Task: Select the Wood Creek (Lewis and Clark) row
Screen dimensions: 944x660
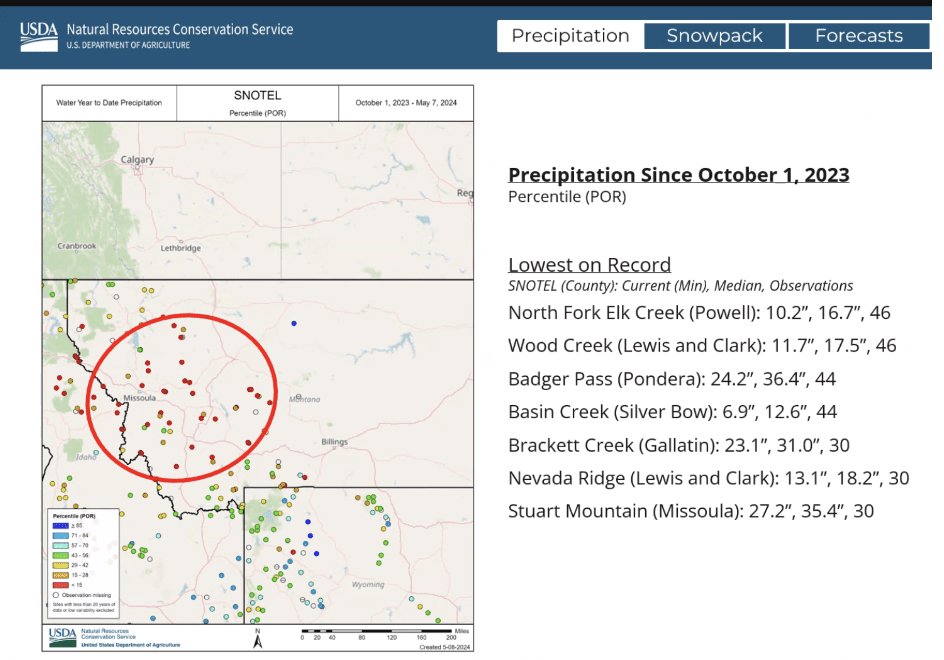Action: (702, 346)
